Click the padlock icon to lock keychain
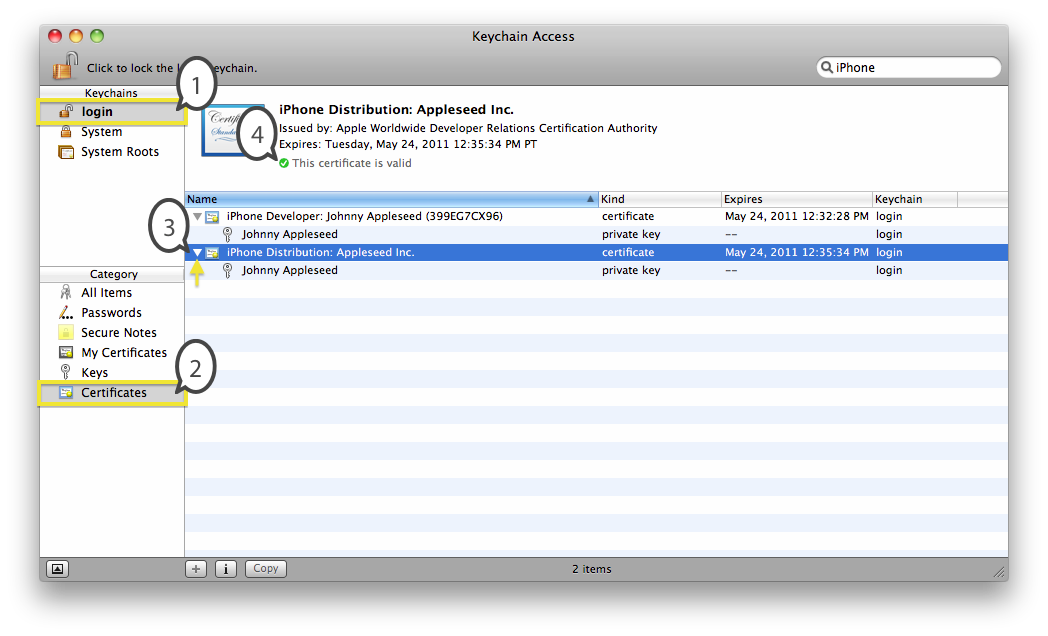Image resolution: width=1048 pixels, height=636 pixels. point(66,67)
